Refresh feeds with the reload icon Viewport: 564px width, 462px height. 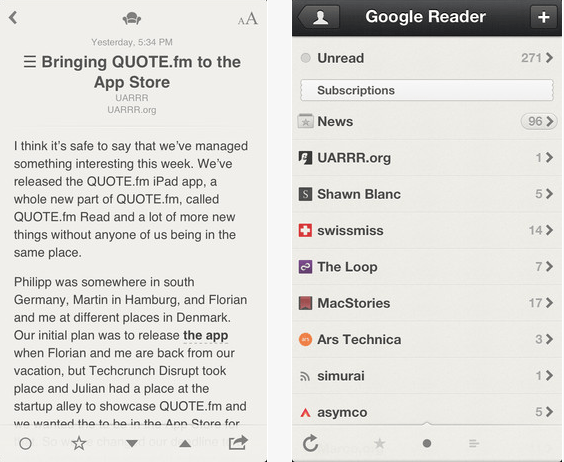pos(310,443)
